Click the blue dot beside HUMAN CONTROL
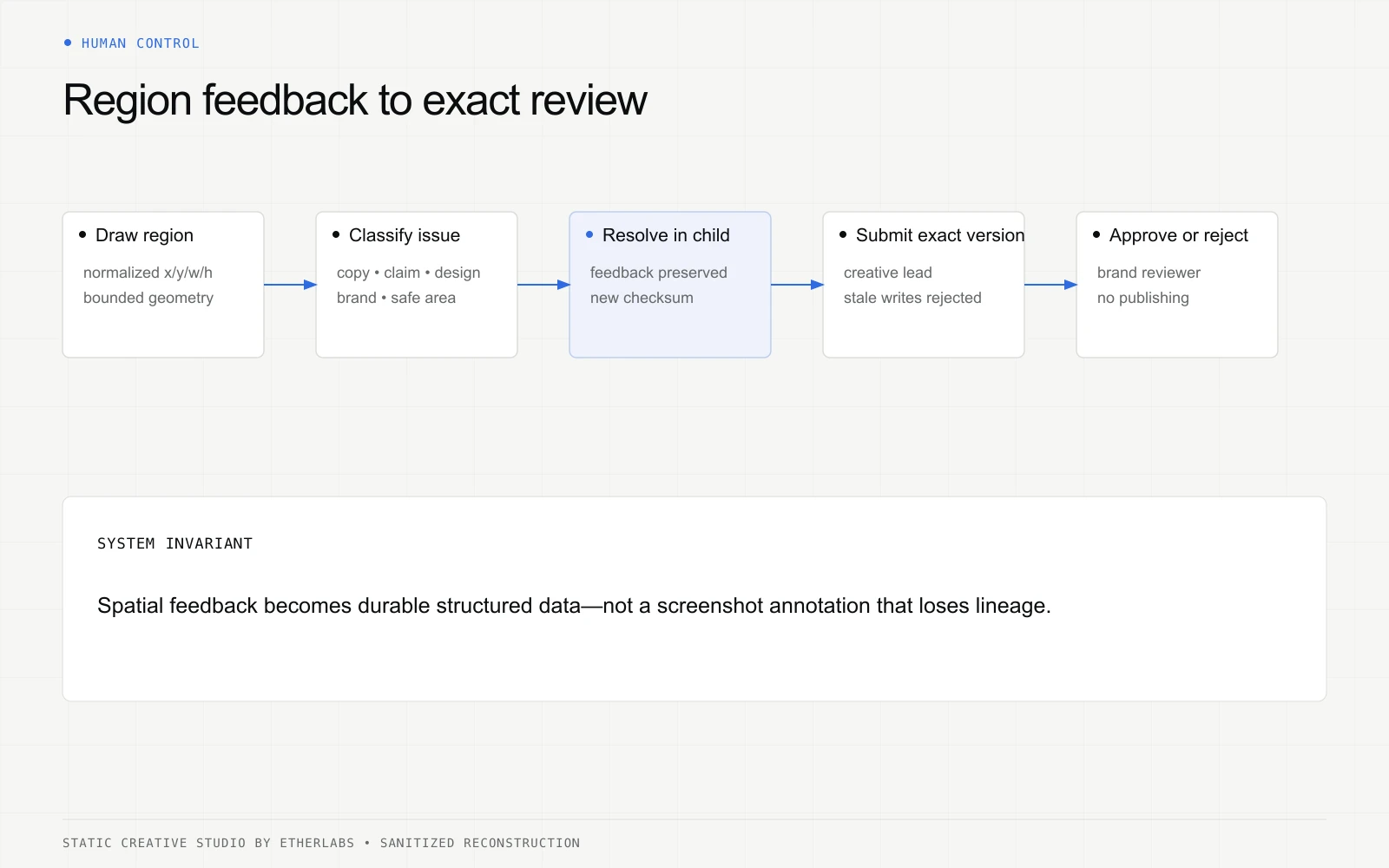Viewport: 1389px width, 868px height. click(x=68, y=43)
